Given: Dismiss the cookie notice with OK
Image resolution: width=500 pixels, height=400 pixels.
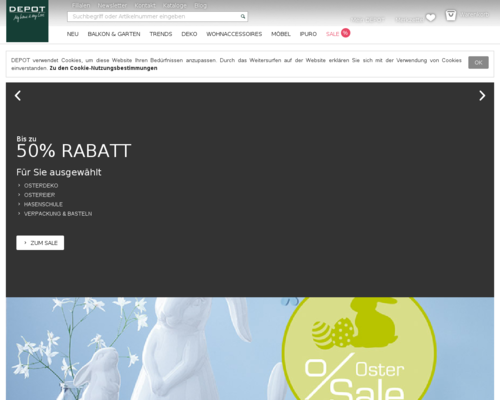Looking at the screenshot, I should point(478,62).
